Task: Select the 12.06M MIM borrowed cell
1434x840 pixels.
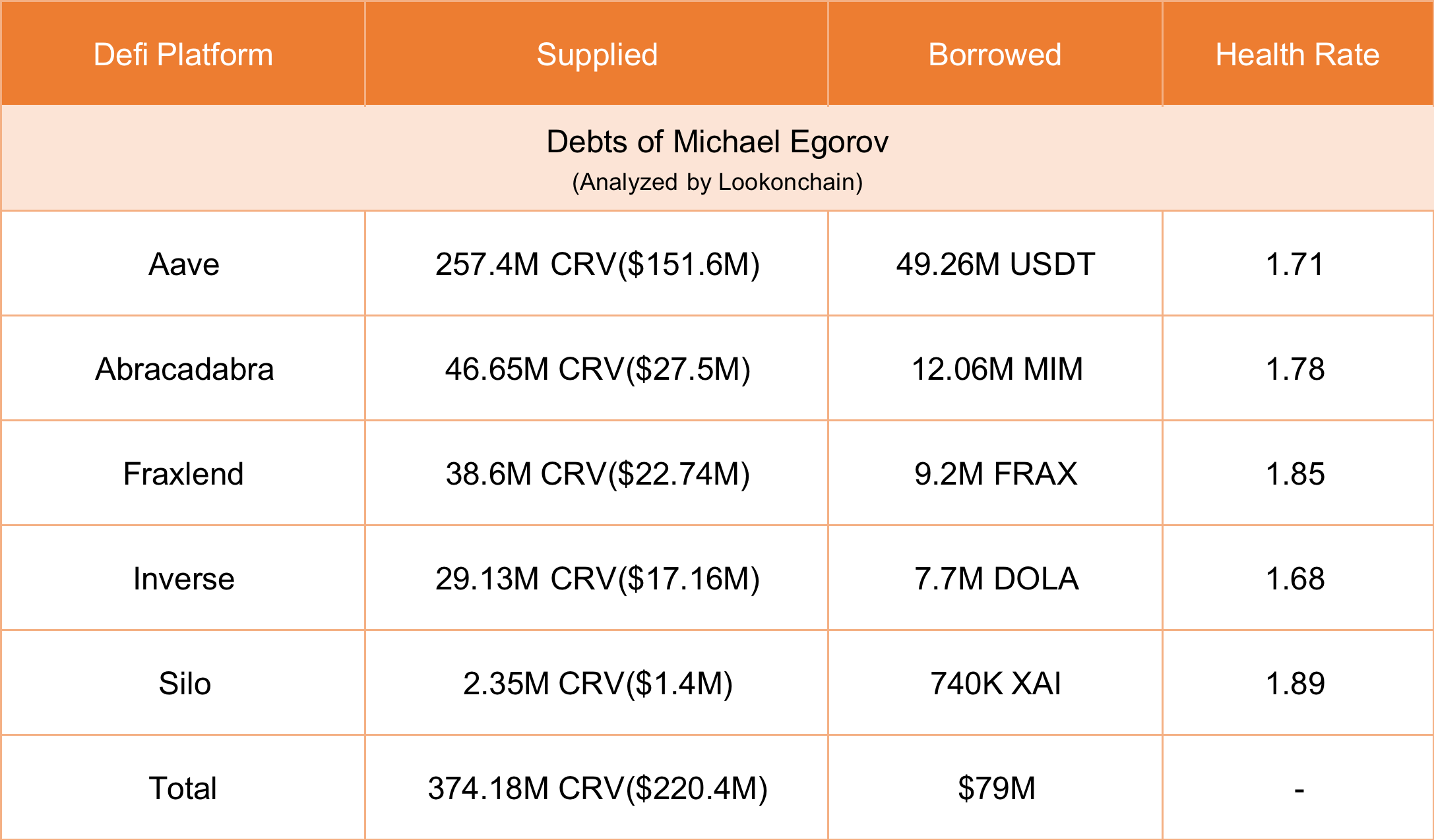Action: point(996,369)
